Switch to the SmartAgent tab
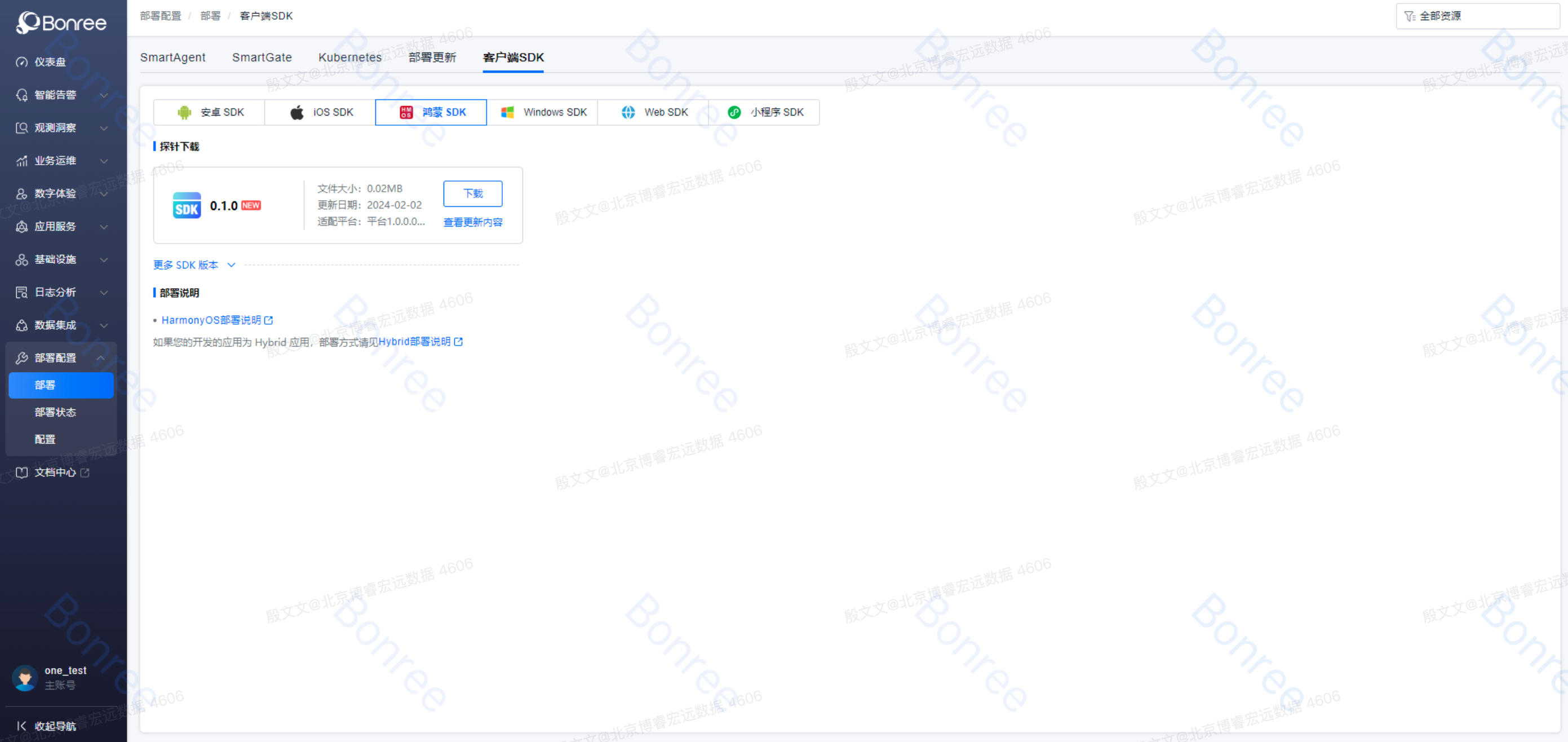The height and width of the screenshot is (742, 1568). click(173, 57)
